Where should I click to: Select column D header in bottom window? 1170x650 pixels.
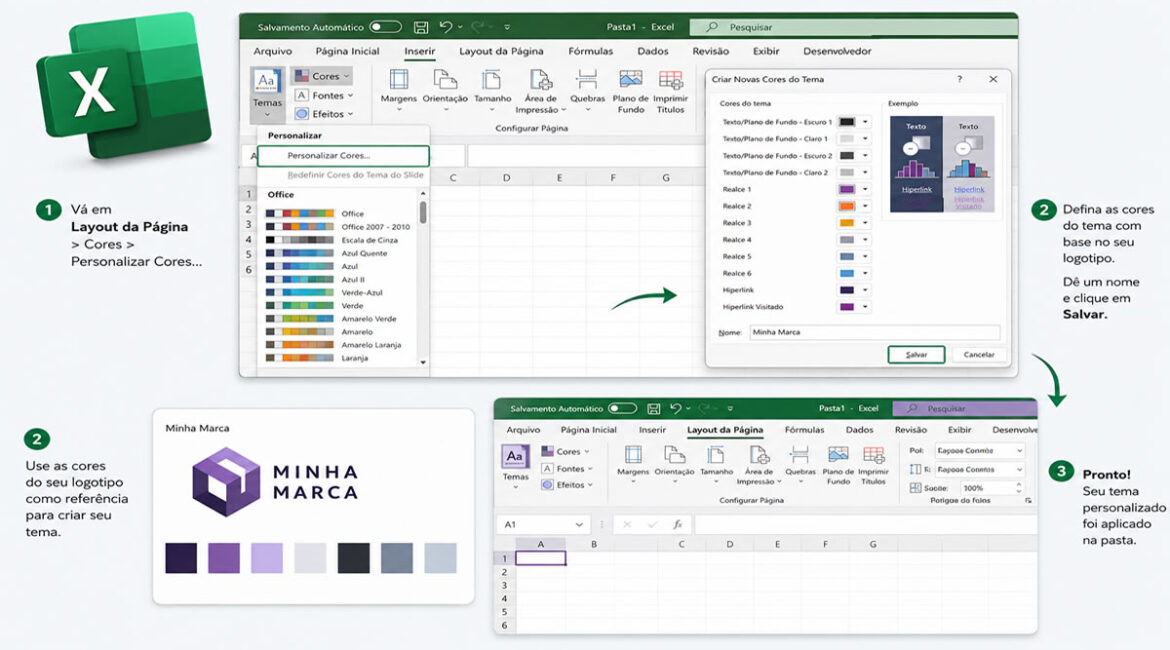[x=729, y=544]
